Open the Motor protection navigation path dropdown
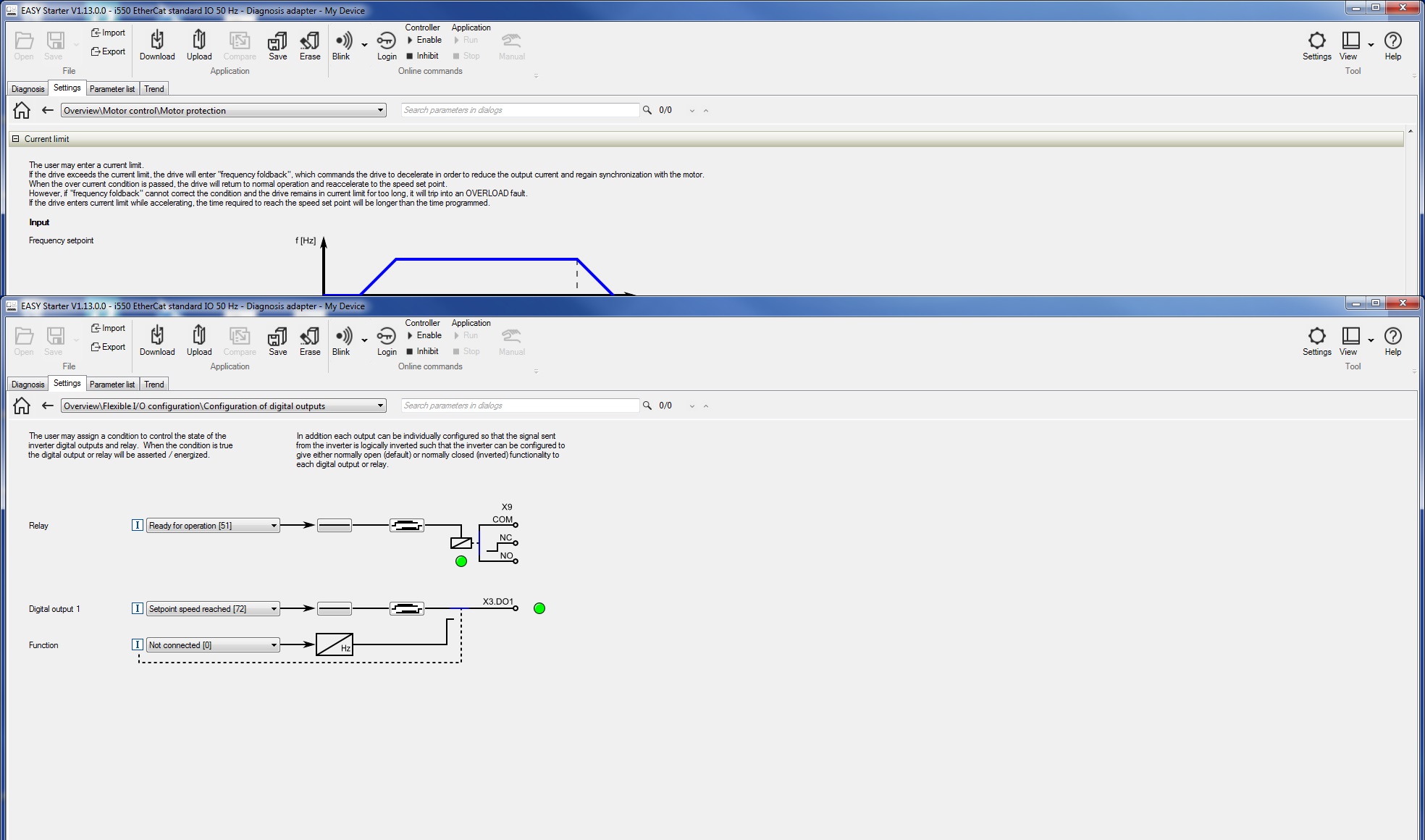1425x840 pixels. (x=380, y=110)
